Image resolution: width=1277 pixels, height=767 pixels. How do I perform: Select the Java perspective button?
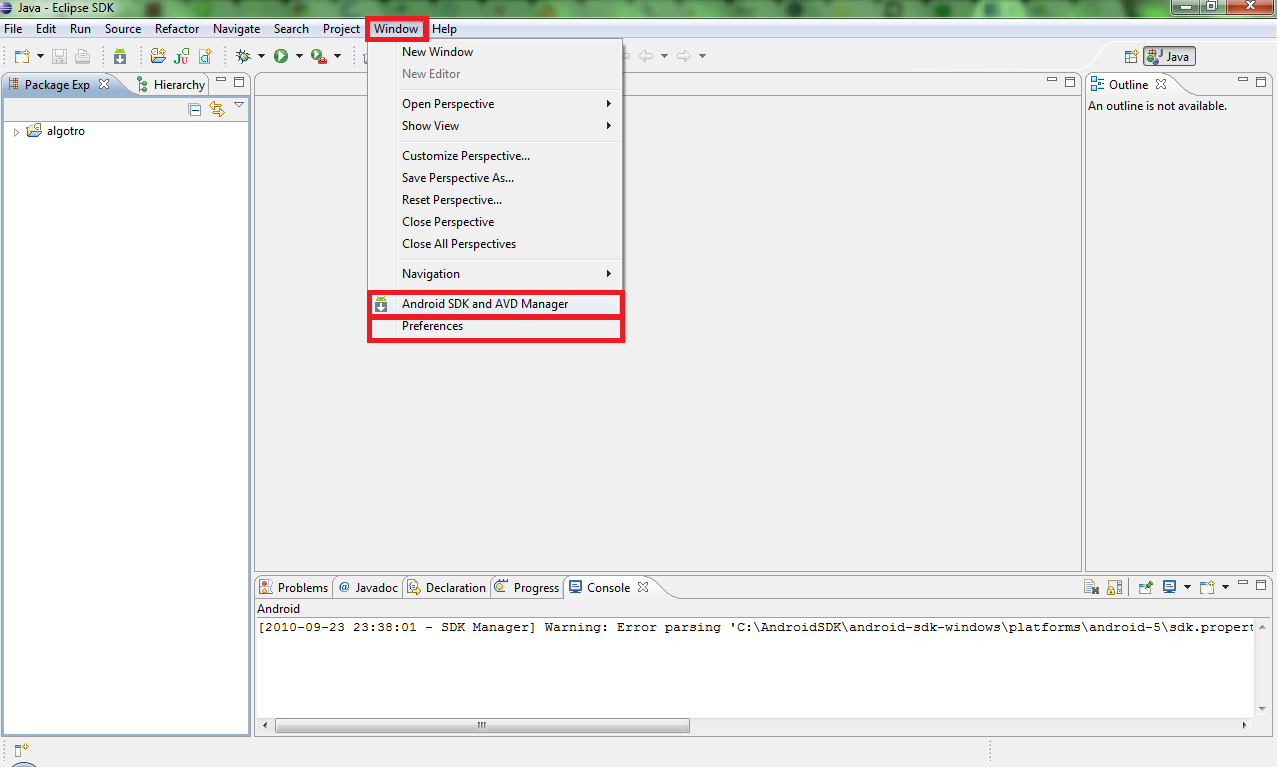pyautogui.click(x=1170, y=57)
